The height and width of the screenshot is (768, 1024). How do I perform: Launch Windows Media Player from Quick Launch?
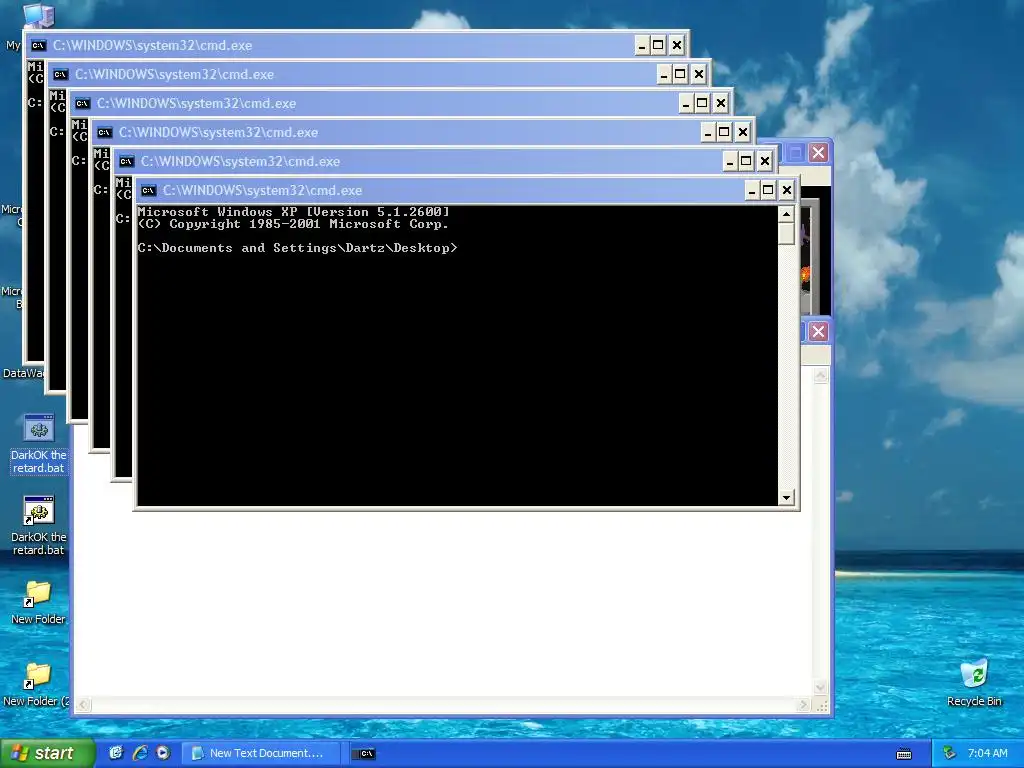click(x=163, y=753)
